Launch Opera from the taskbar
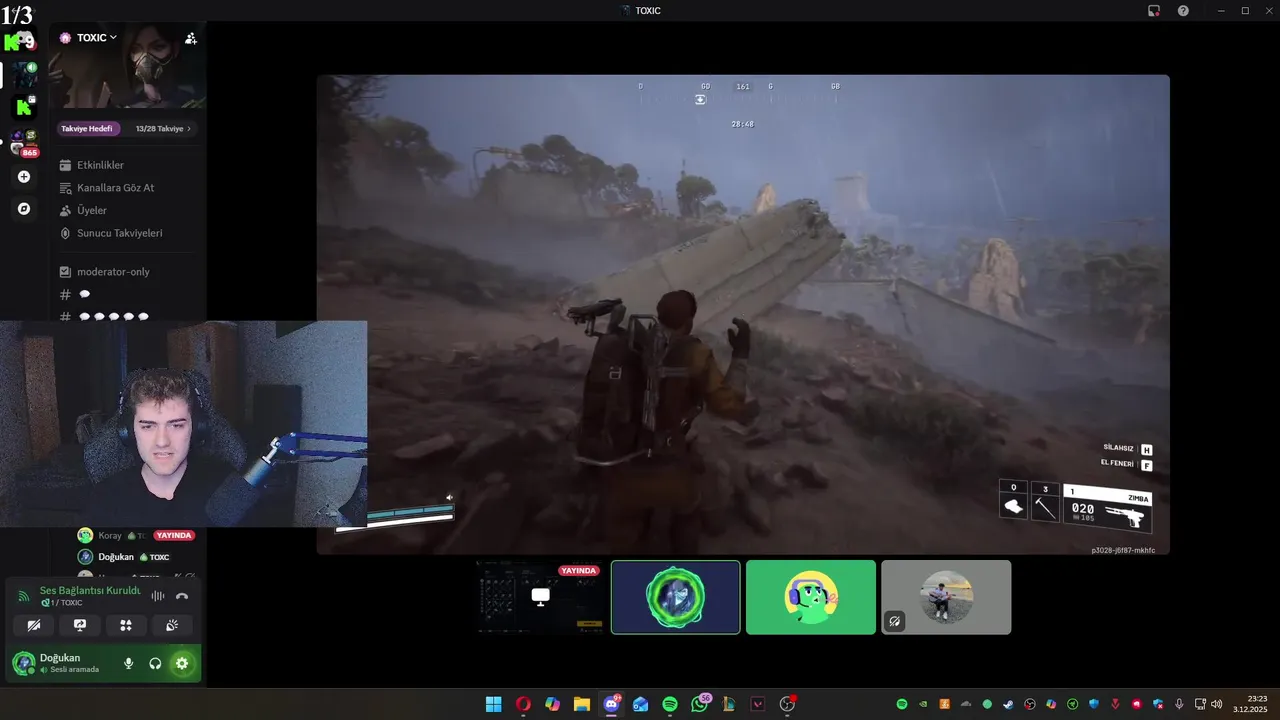This screenshot has width=1280, height=720. [523, 704]
